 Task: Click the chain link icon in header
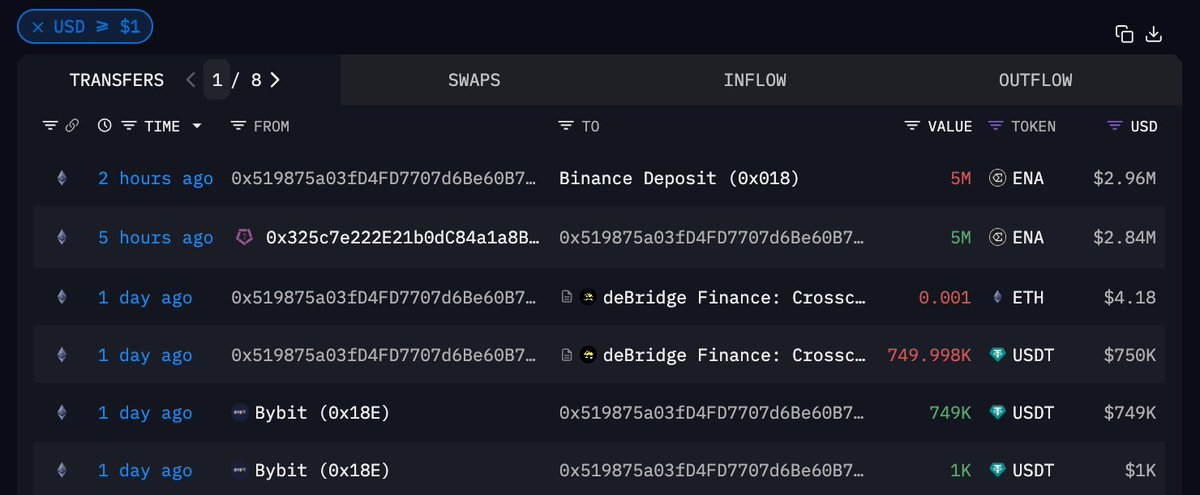click(x=72, y=126)
